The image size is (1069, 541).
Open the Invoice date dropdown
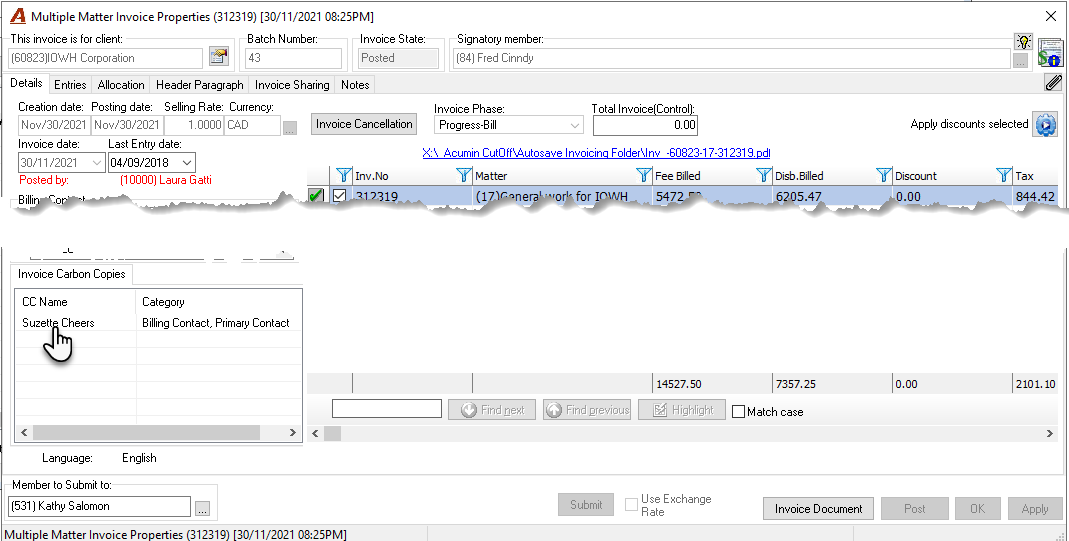(x=97, y=163)
